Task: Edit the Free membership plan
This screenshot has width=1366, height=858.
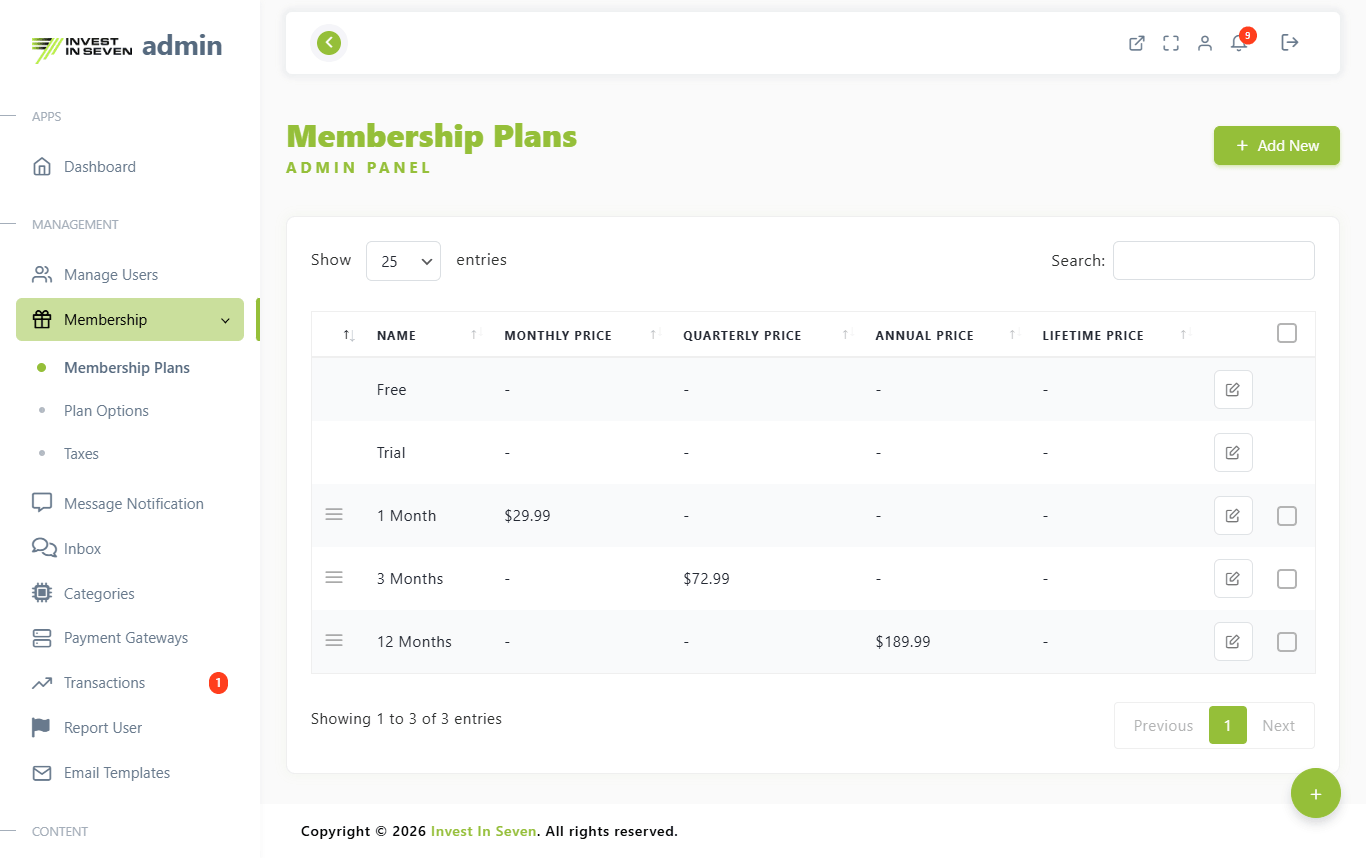Action: pyautogui.click(x=1233, y=389)
